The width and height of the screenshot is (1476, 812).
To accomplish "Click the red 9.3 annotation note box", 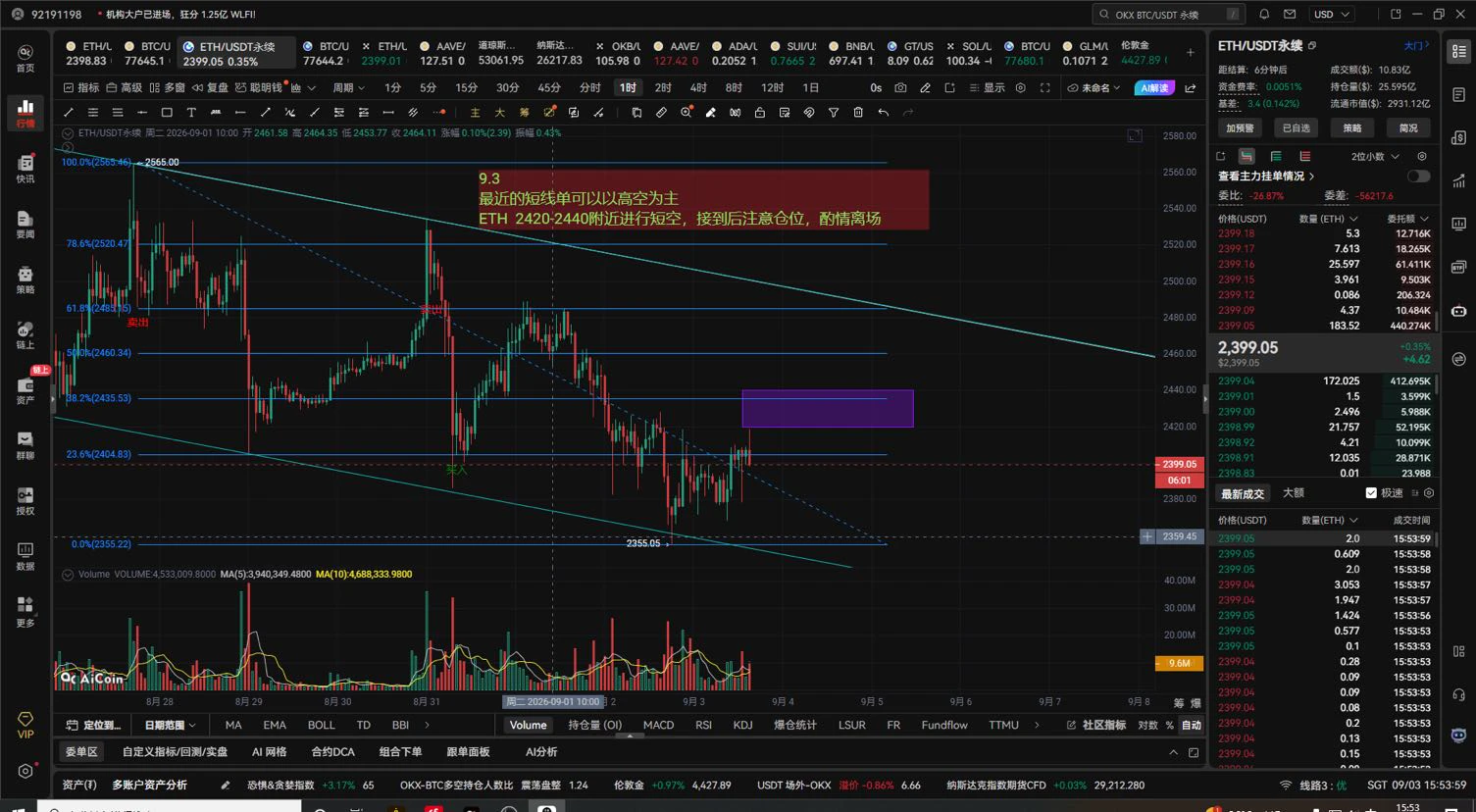I will [x=703, y=199].
